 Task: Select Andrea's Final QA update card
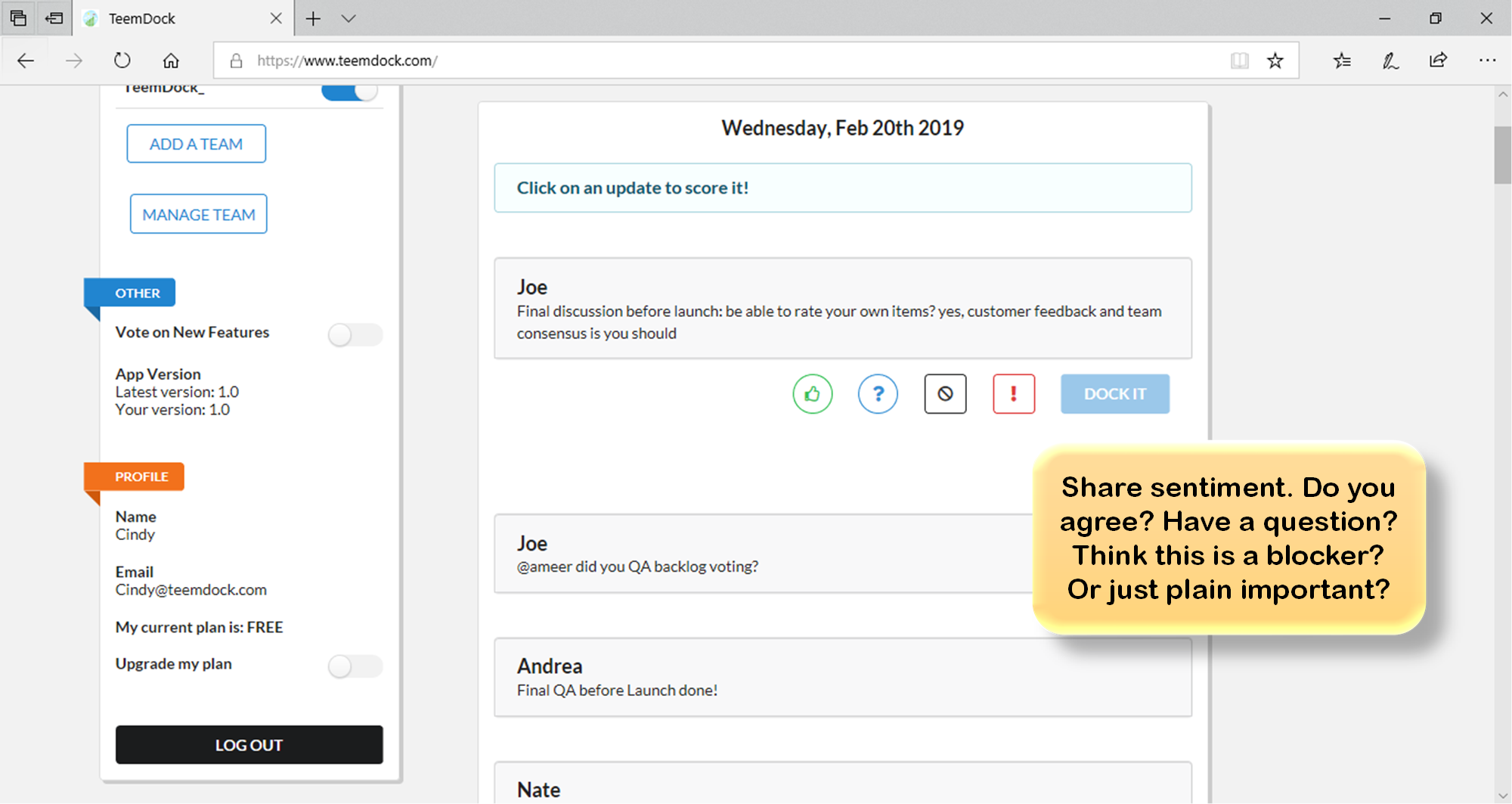(x=843, y=677)
